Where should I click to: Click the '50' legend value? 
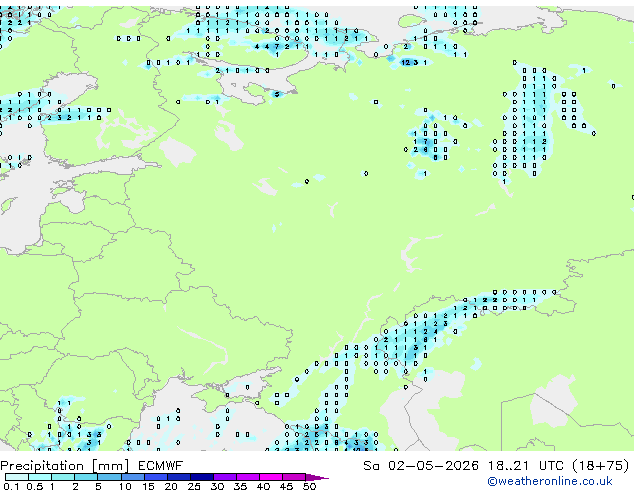coord(309,486)
